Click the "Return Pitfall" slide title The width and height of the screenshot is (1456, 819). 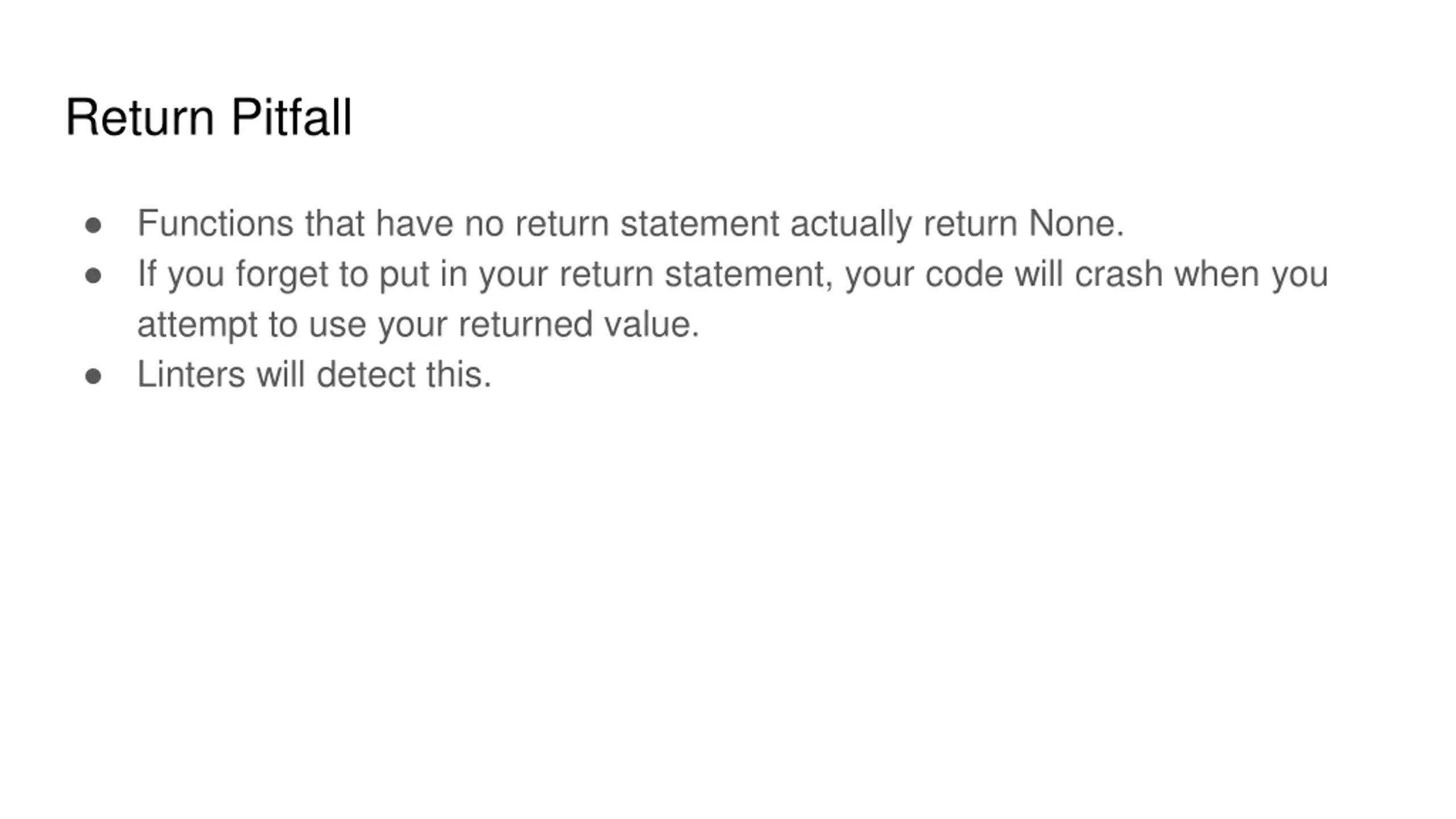pyautogui.click(x=209, y=118)
